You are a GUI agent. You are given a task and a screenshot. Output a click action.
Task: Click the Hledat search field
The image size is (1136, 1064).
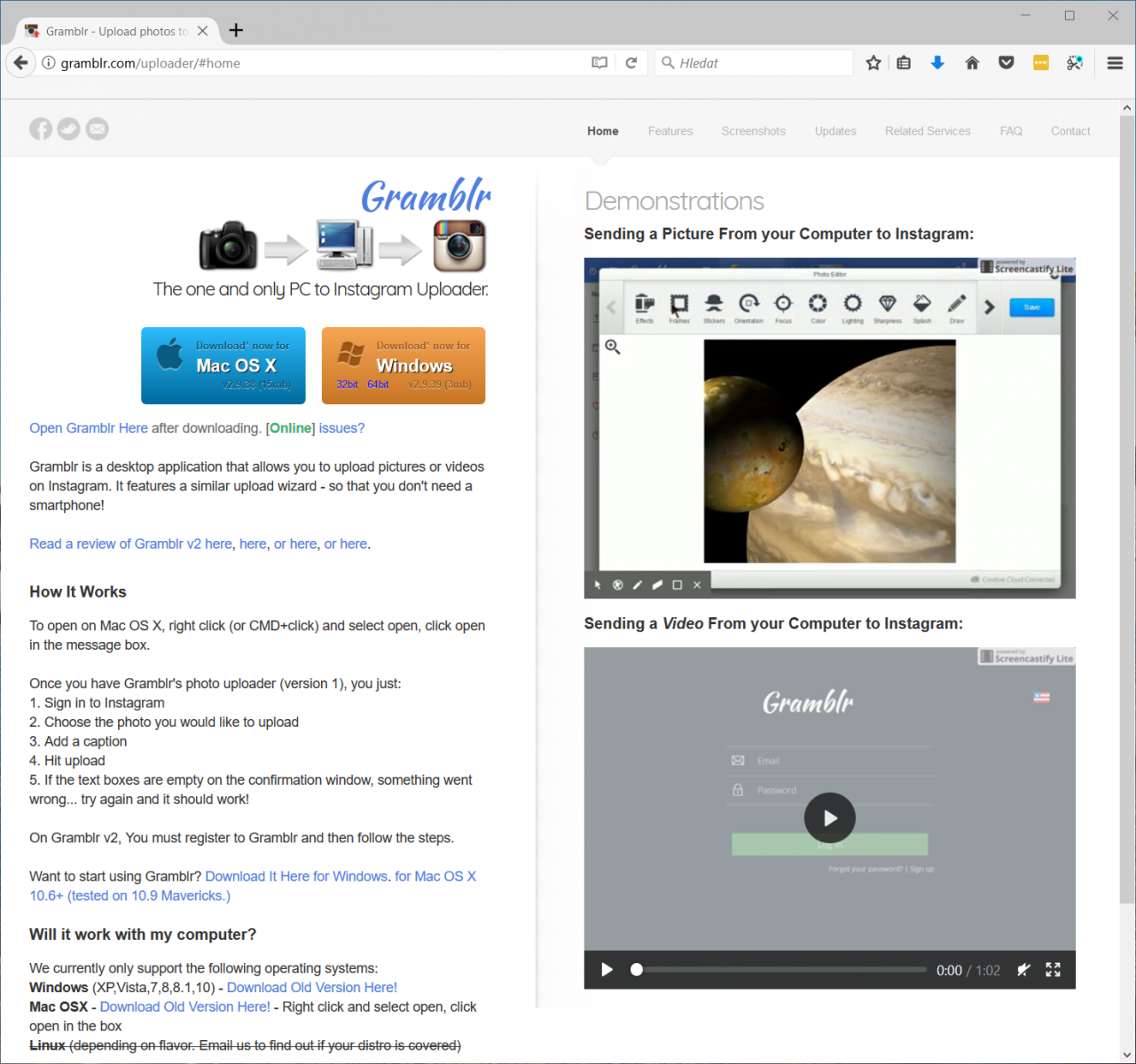[x=754, y=63]
